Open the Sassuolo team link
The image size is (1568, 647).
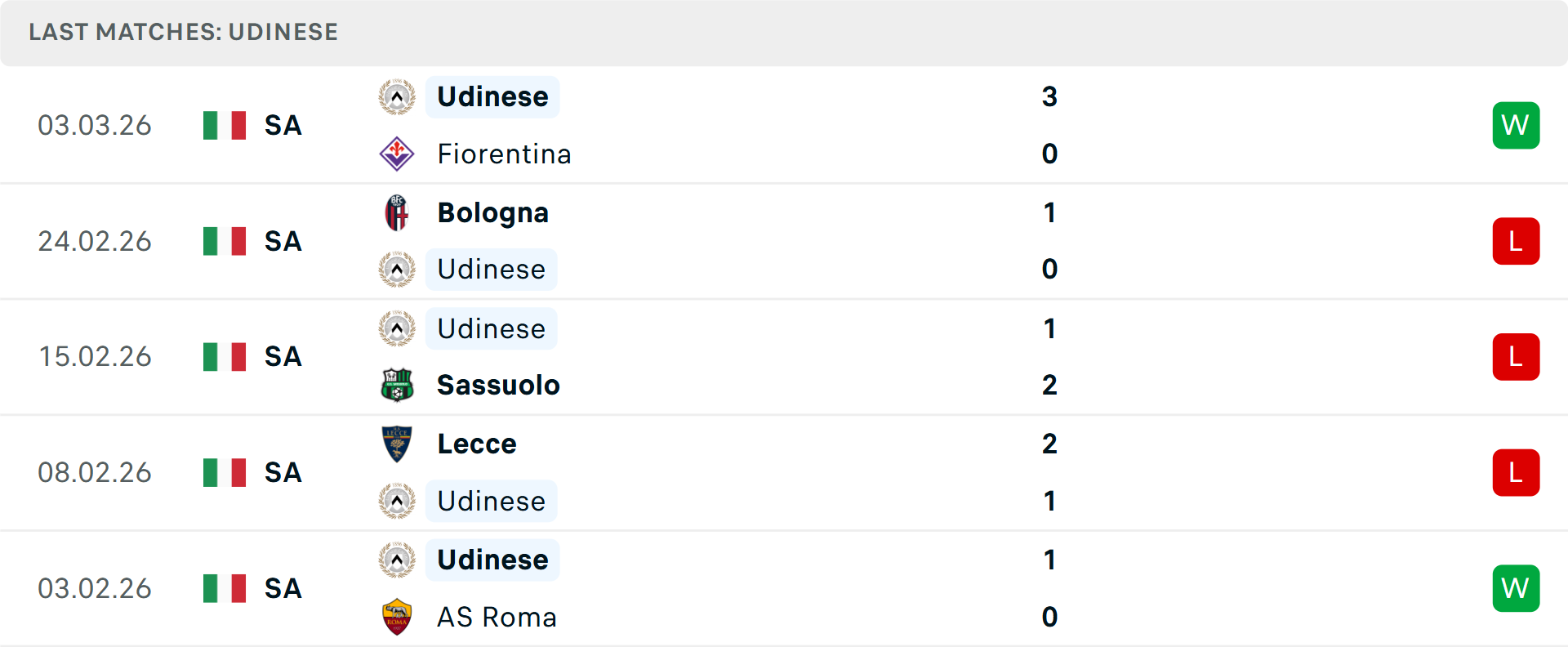pos(498,385)
